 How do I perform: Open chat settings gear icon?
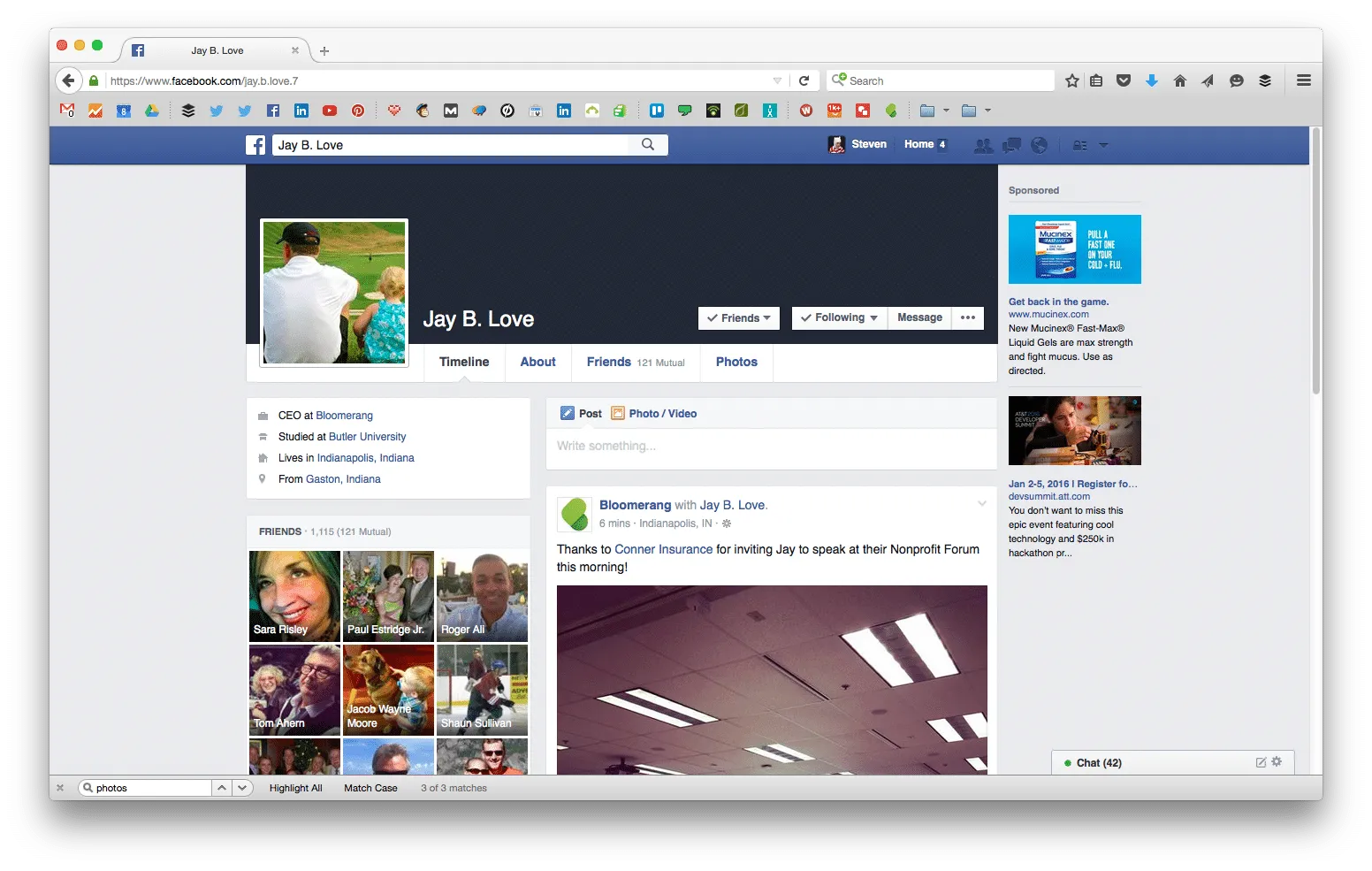(x=1277, y=761)
